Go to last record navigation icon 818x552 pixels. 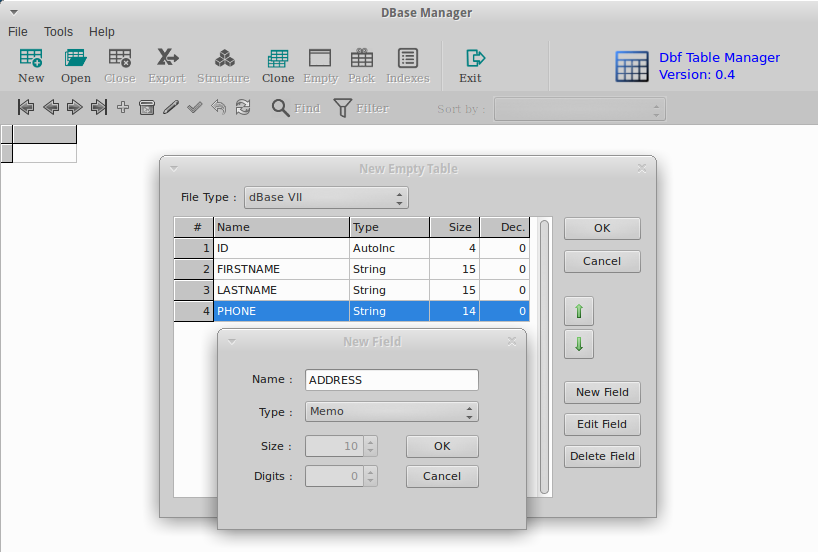[x=99, y=107]
